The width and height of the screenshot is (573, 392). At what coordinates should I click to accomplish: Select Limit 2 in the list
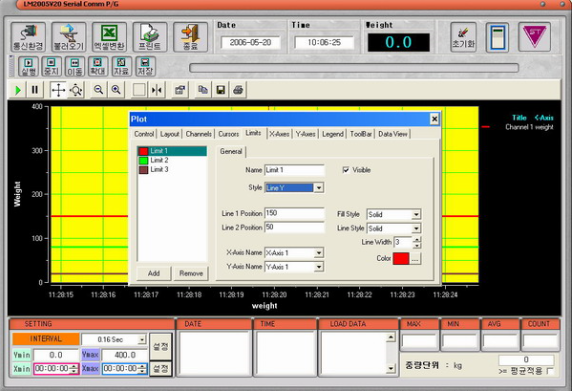[x=172, y=160]
